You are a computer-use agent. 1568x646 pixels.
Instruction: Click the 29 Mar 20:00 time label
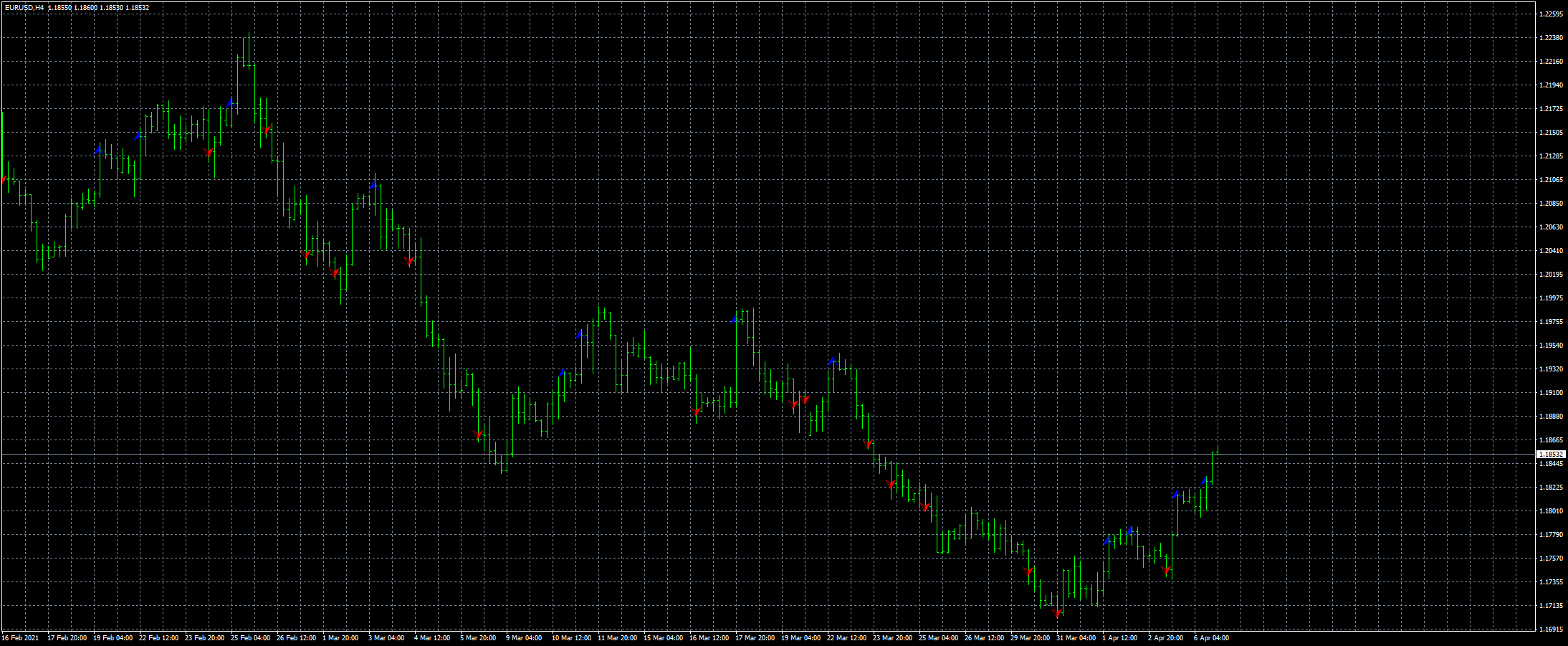1030,637
